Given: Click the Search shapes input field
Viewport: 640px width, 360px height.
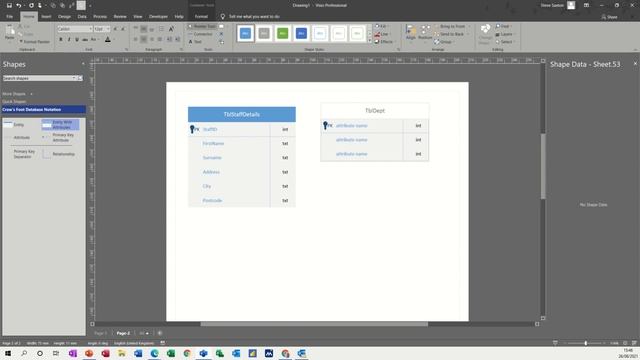Looking at the screenshot, I should (37, 78).
